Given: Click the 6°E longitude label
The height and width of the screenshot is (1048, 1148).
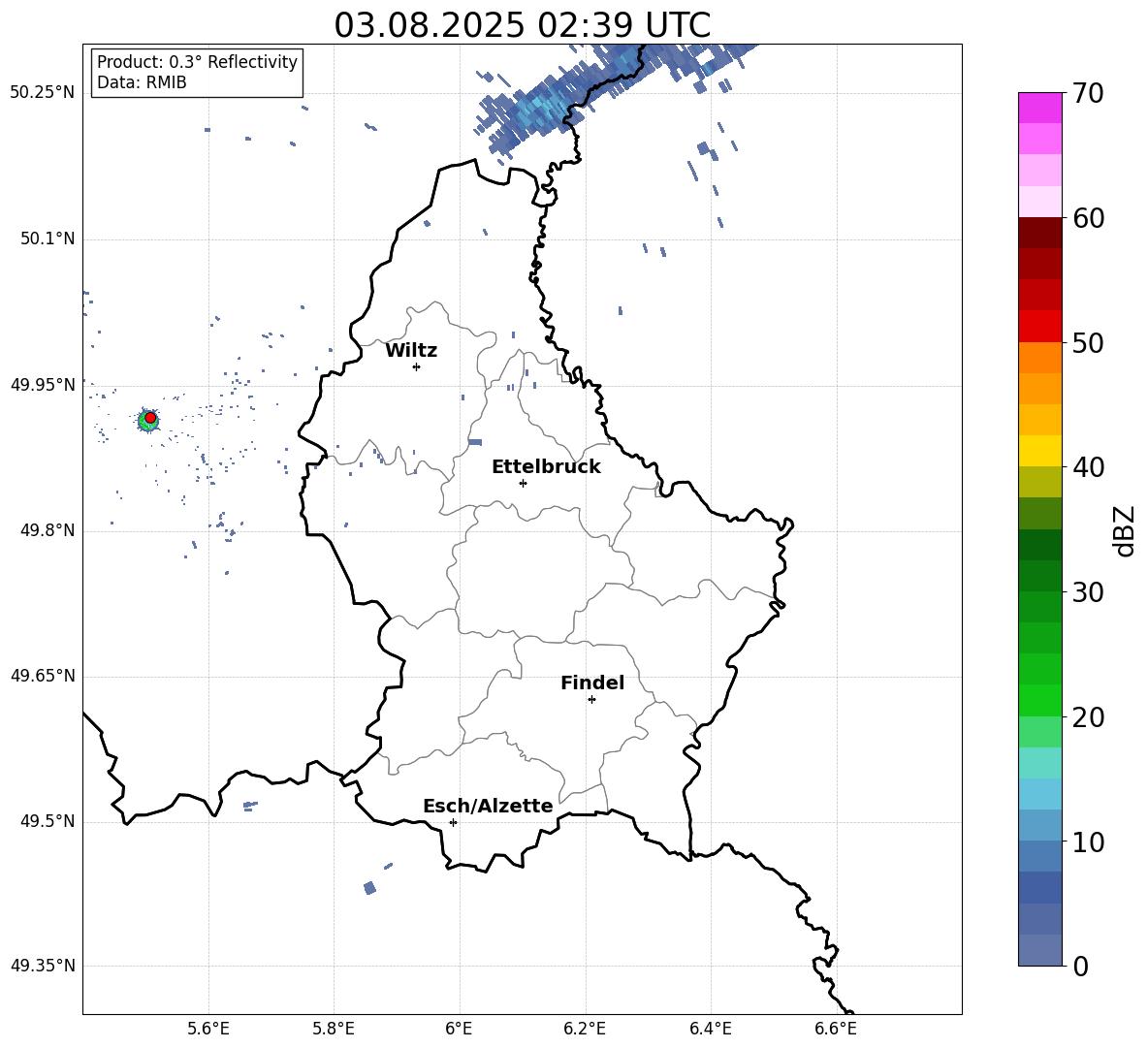Looking at the screenshot, I should click(459, 1029).
